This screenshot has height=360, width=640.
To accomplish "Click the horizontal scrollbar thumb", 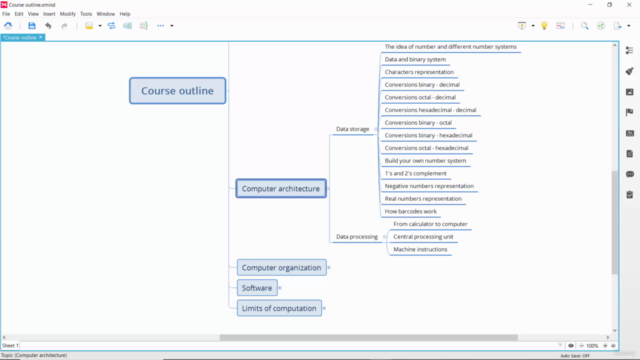I will click(369, 338).
